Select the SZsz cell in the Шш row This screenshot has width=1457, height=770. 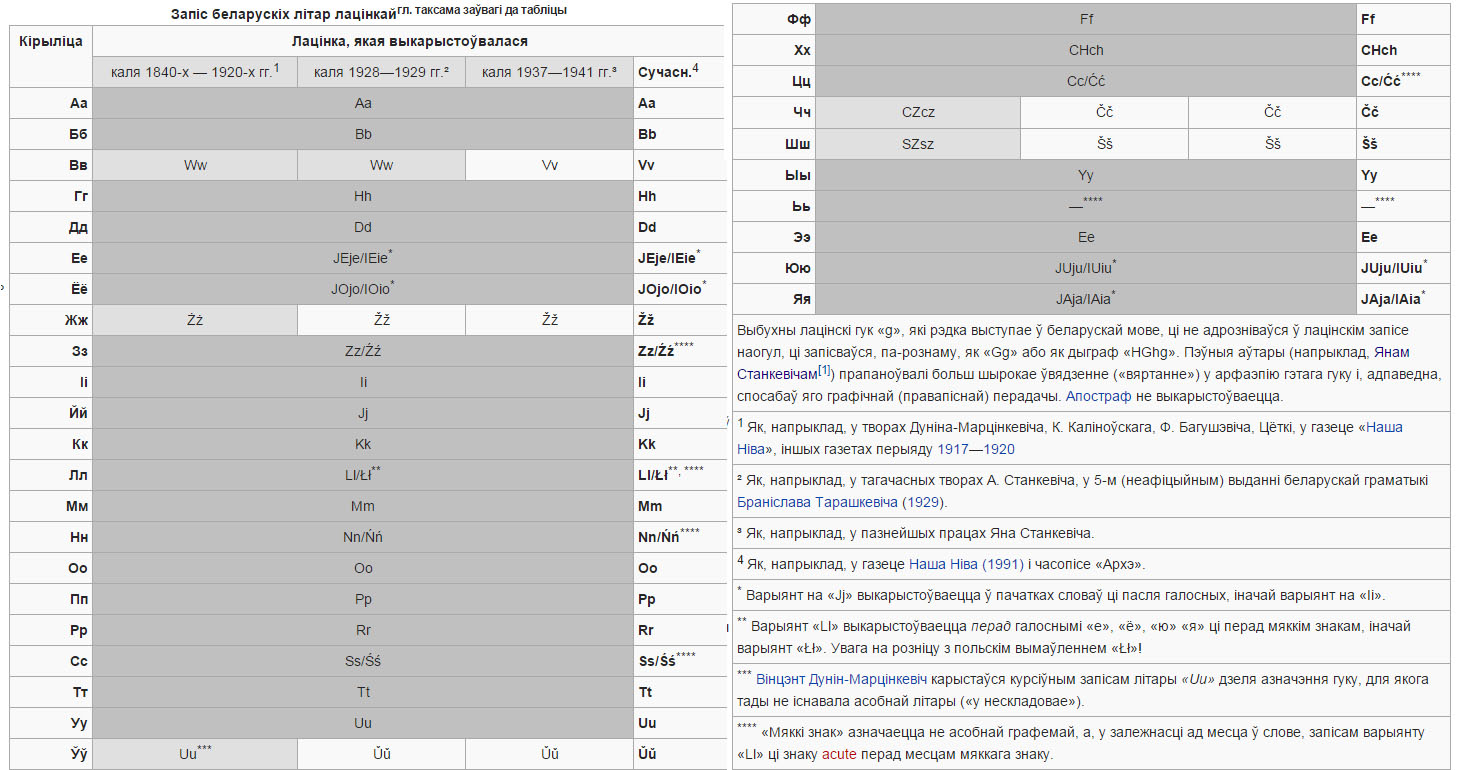point(918,143)
